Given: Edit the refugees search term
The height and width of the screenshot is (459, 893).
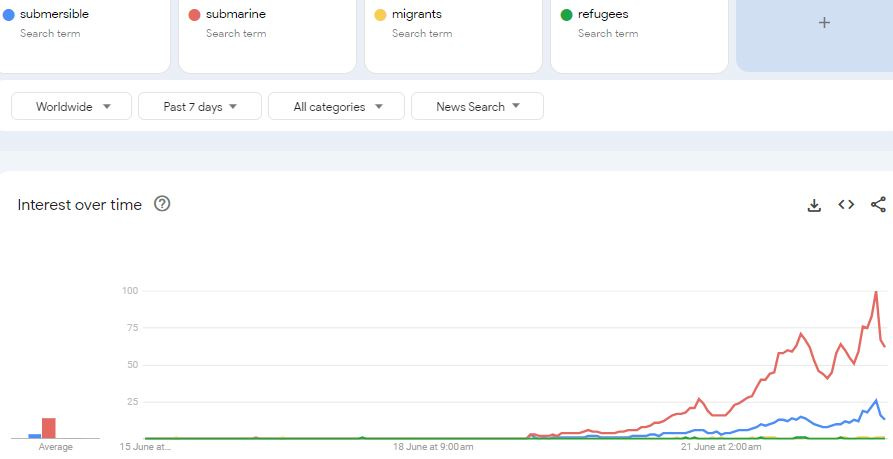Looking at the screenshot, I should [x=603, y=14].
